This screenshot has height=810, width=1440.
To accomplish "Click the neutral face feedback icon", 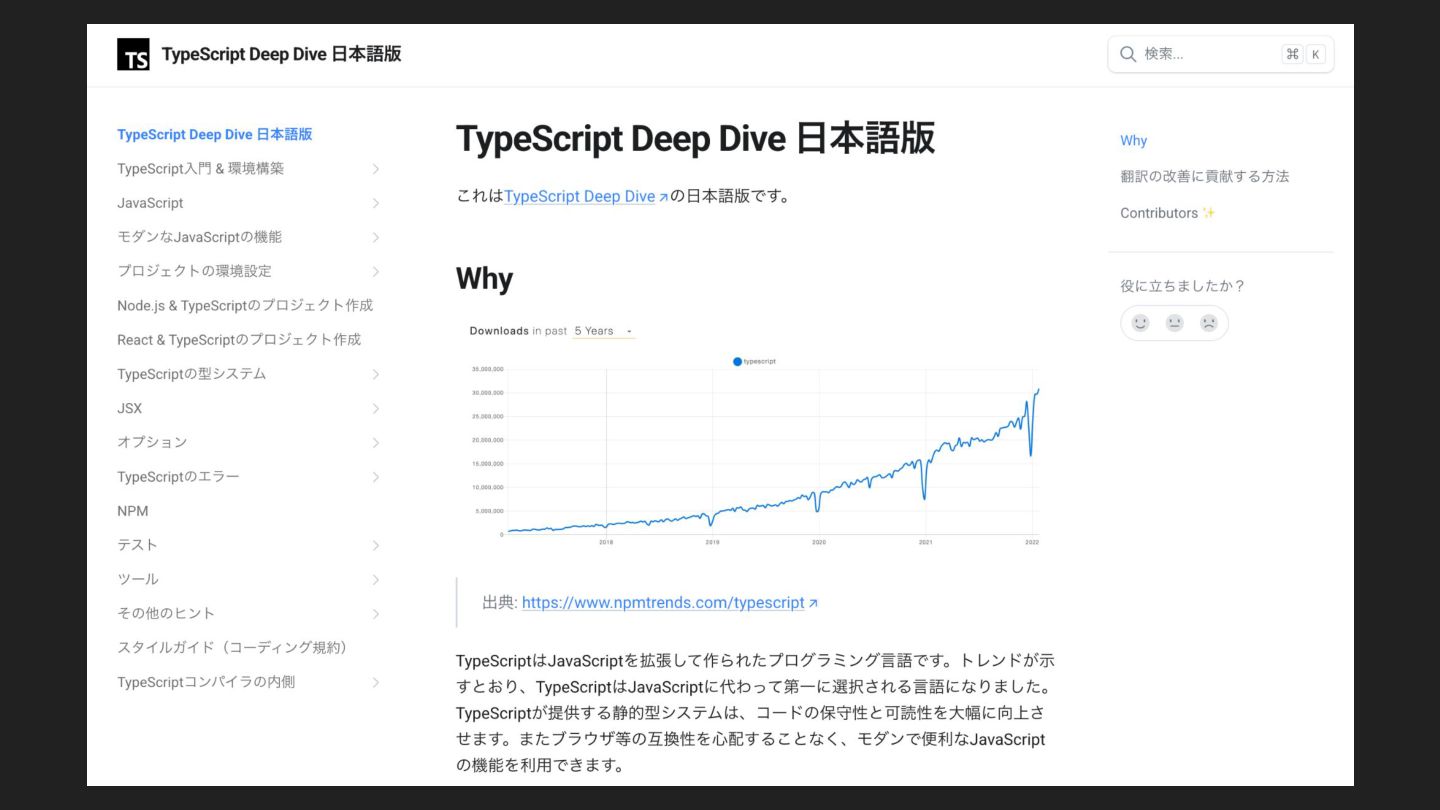I will tap(1175, 323).
